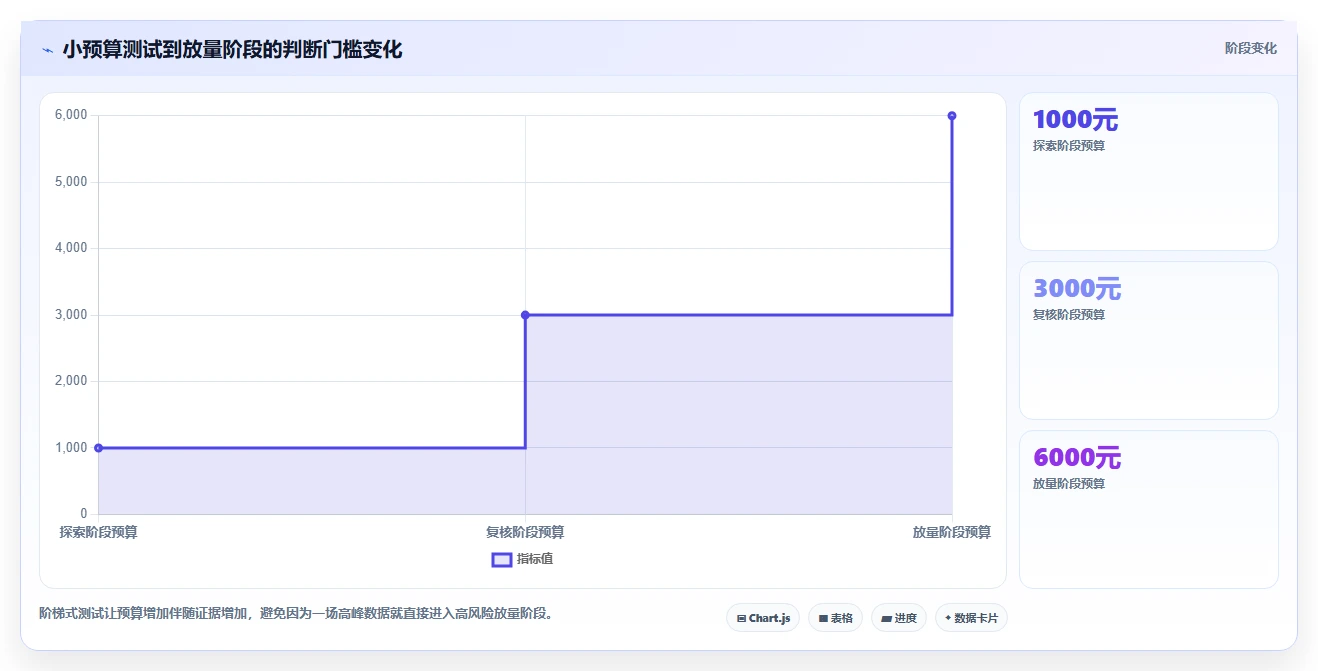
Task: Click the Chart.js tag pill
Action: pyautogui.click(x=763, y=618)
